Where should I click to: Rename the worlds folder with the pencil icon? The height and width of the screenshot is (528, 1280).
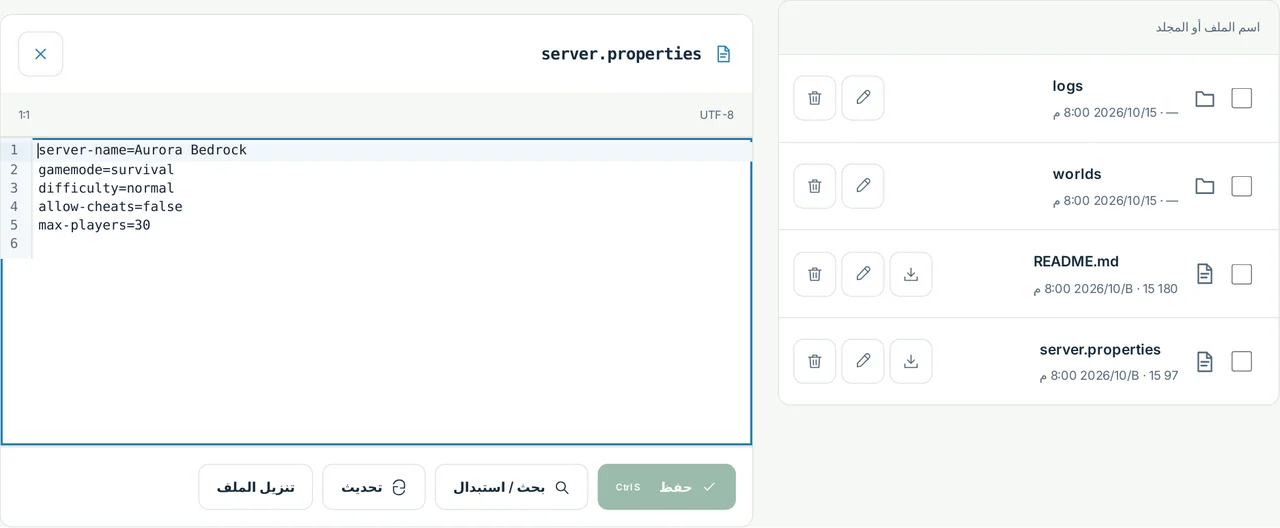point(863,186)
